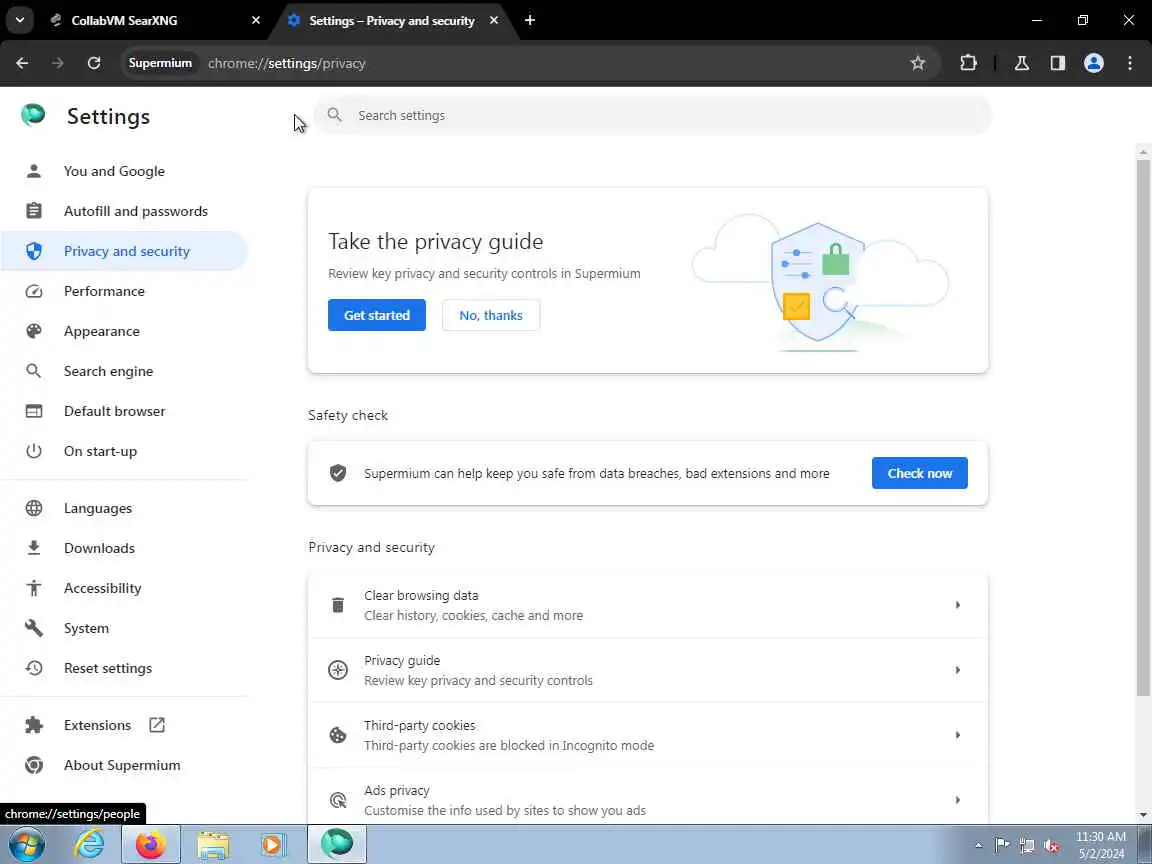
Task: Open a new tab with plus button
Action: 530,21
